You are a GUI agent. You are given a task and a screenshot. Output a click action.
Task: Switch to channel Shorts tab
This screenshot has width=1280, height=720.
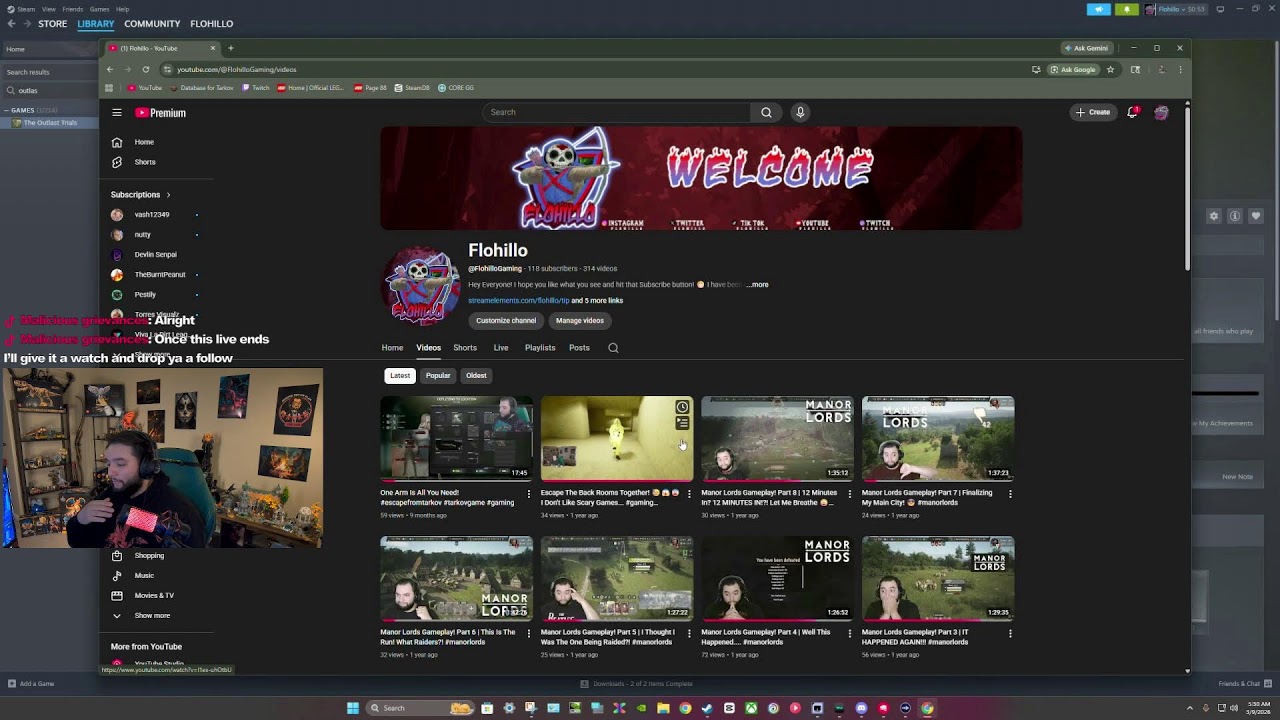pos(465,348)
